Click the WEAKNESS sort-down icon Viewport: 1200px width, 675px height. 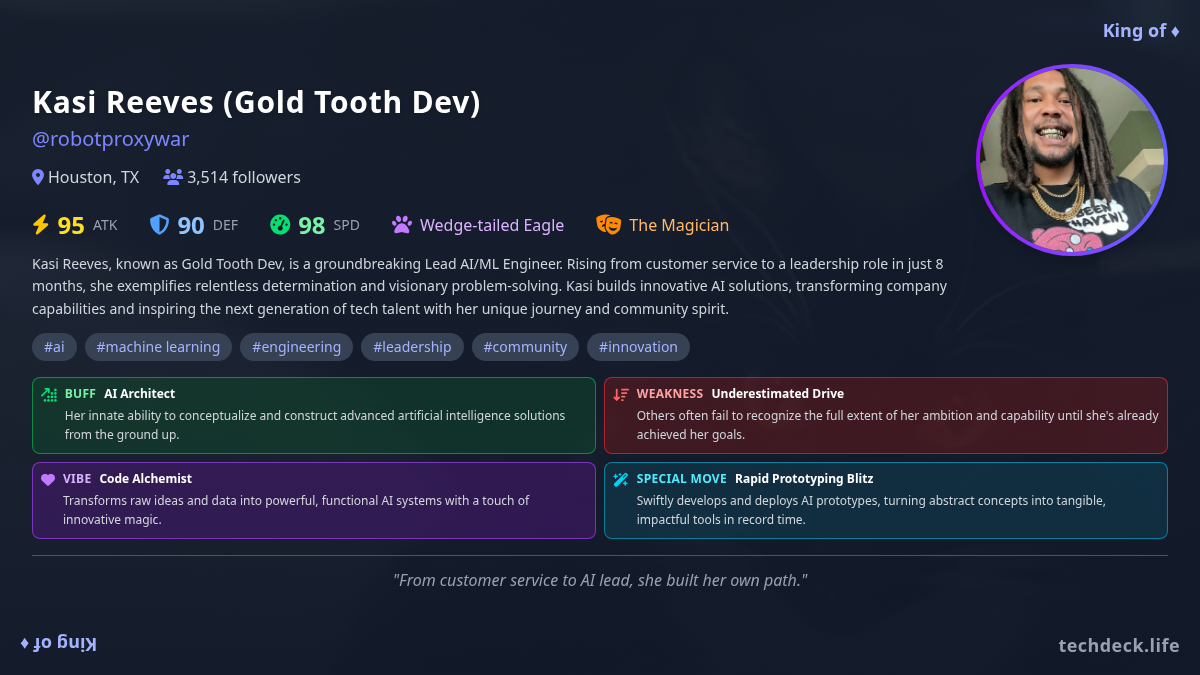[x=621, y=394]
